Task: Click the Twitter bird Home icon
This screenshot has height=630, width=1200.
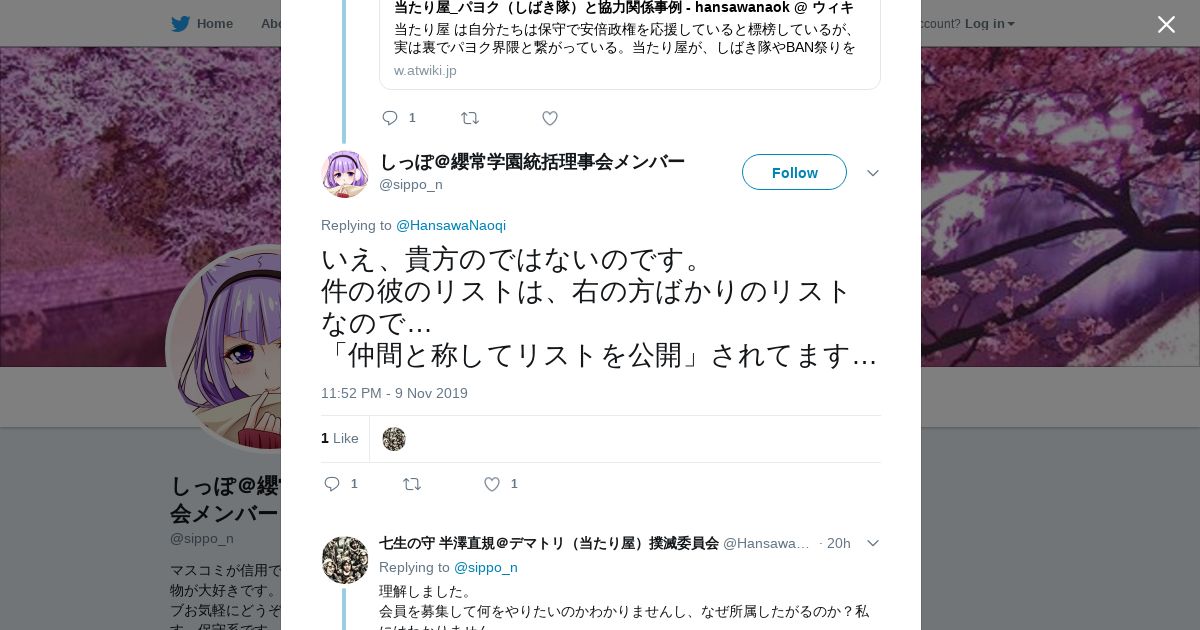Action: click(x=180, y=24)
